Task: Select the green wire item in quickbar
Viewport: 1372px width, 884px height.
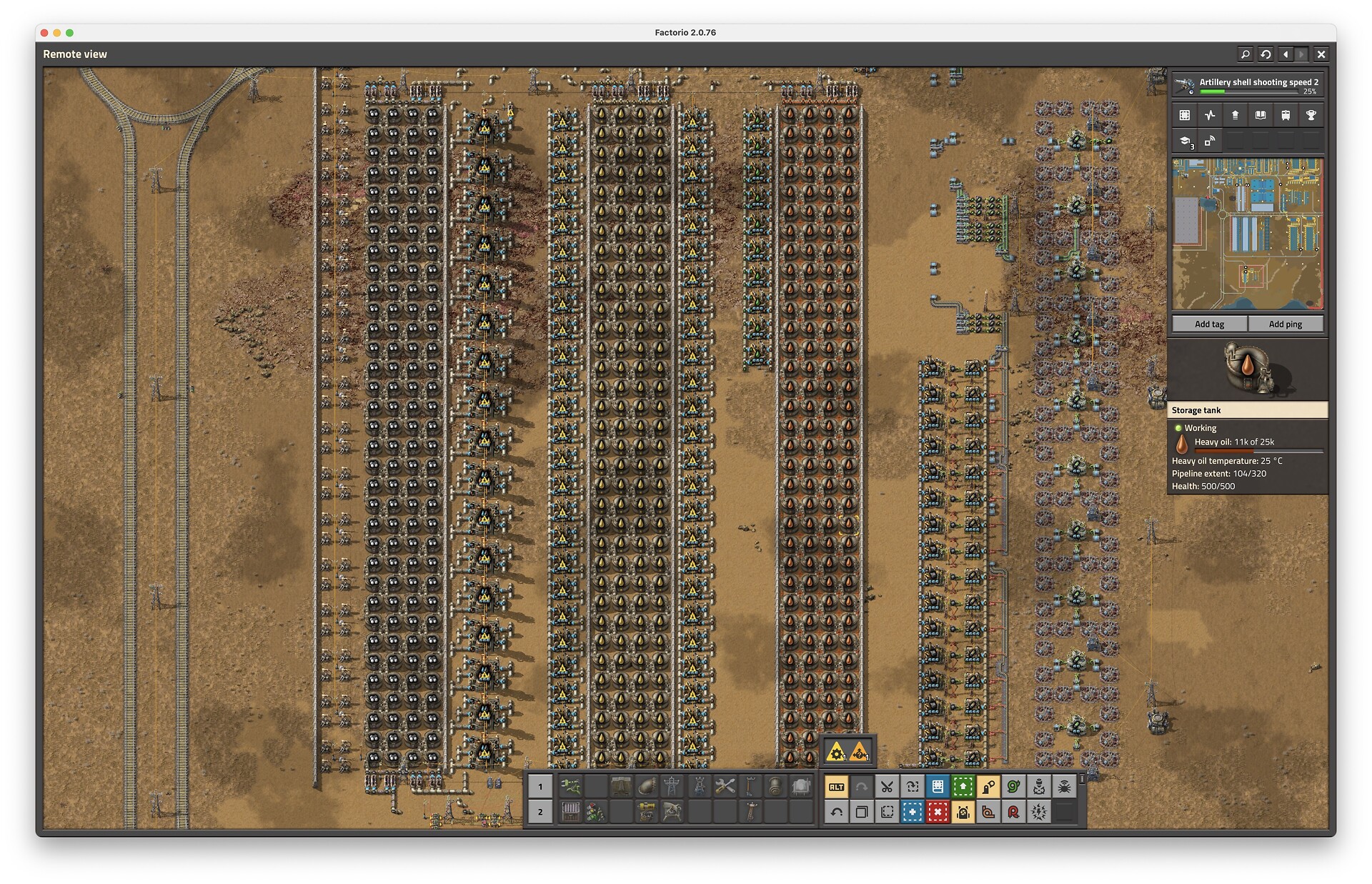Action: tap(570, 787)
